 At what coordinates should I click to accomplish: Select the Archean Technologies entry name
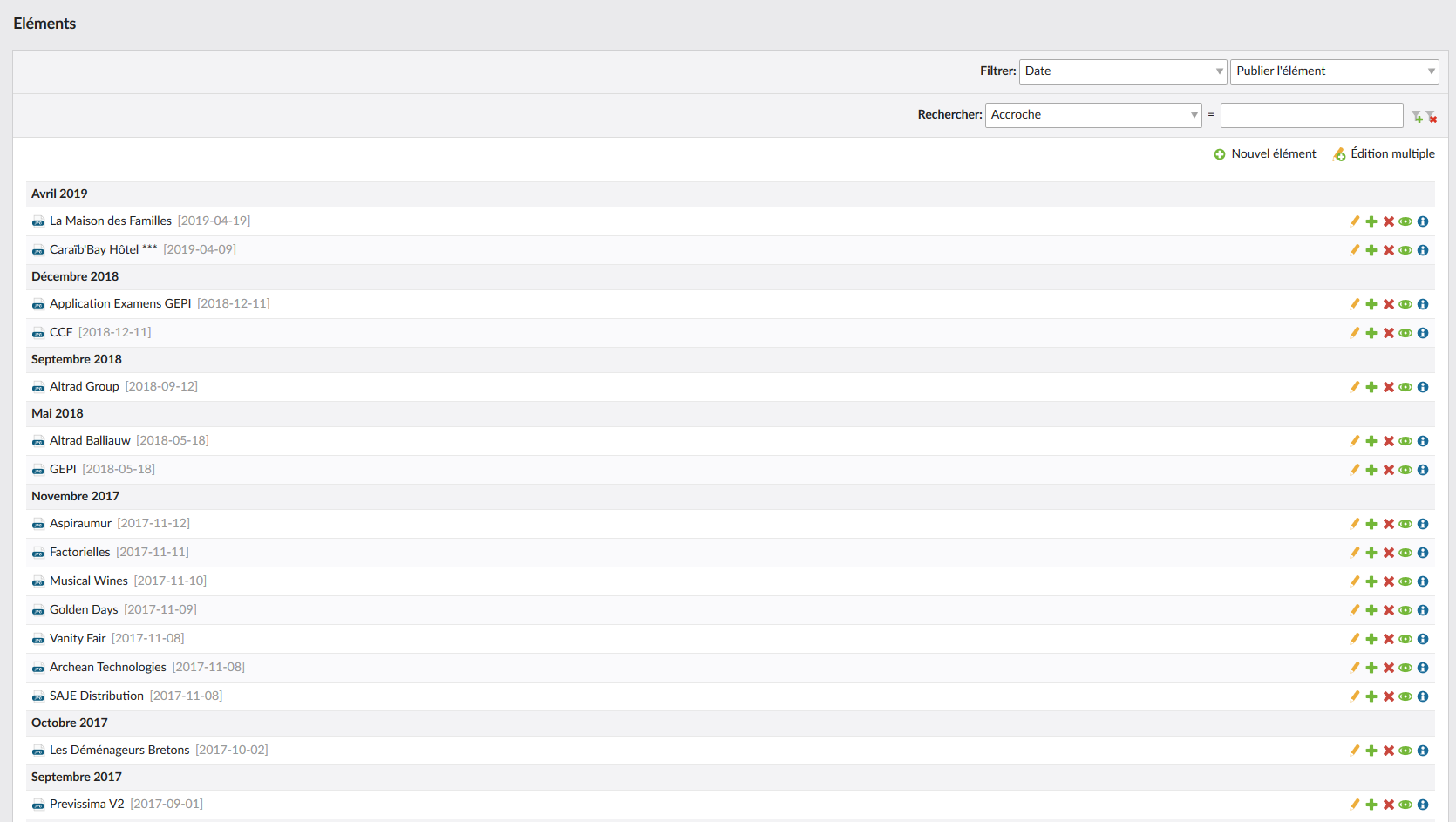(108, 668)
